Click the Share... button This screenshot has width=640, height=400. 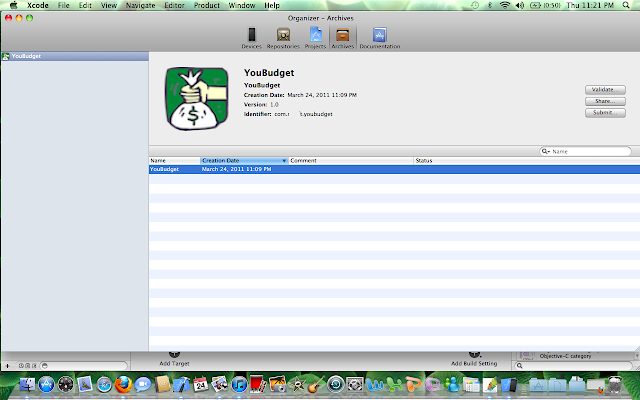click(x=605, y=101)
